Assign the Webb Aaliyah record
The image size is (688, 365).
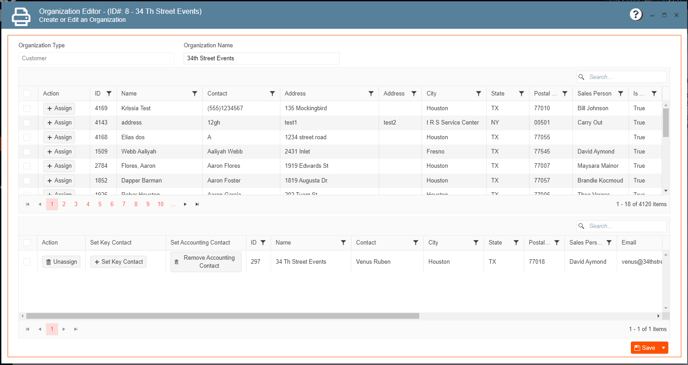[x=59, y=152]
